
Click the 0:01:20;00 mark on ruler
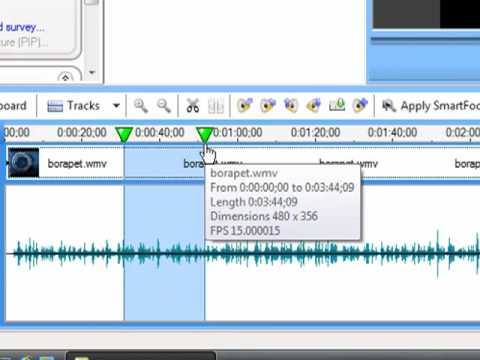coord(315,133)
